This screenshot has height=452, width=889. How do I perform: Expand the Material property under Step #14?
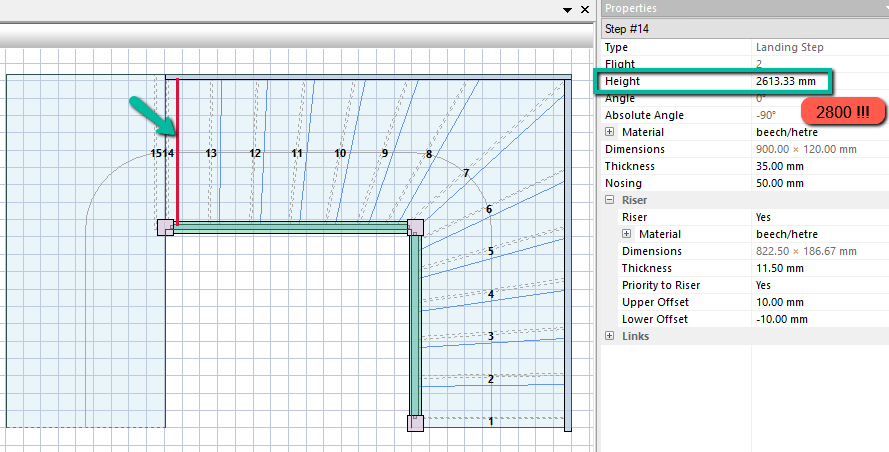tap(609, 132)
